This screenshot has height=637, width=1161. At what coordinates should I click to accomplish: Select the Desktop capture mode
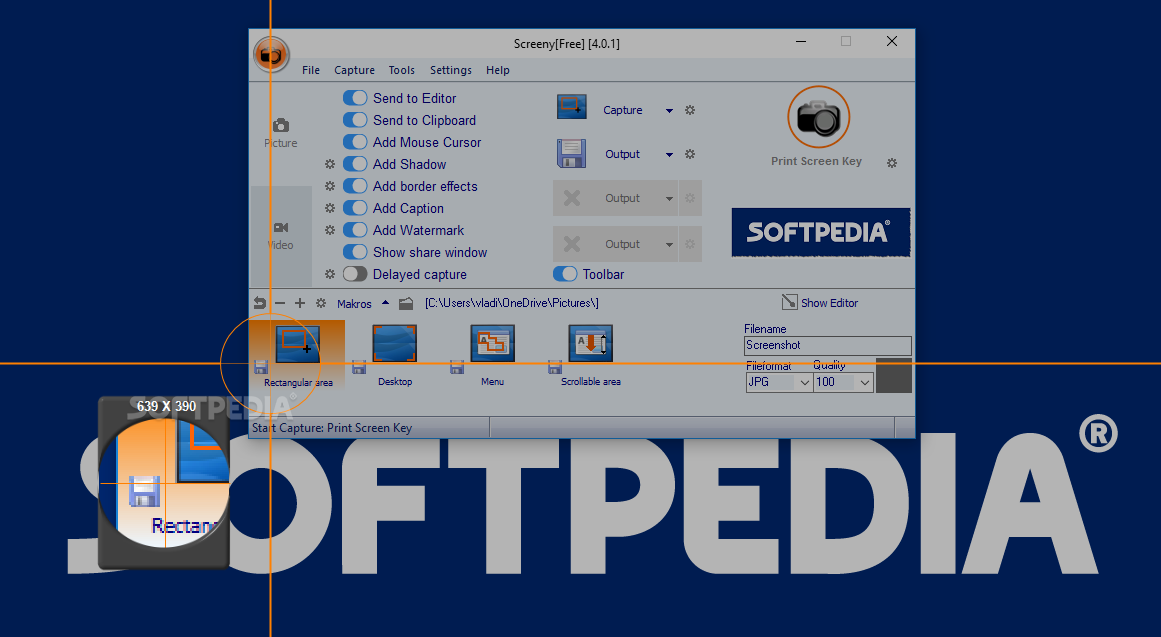point(395,357)
